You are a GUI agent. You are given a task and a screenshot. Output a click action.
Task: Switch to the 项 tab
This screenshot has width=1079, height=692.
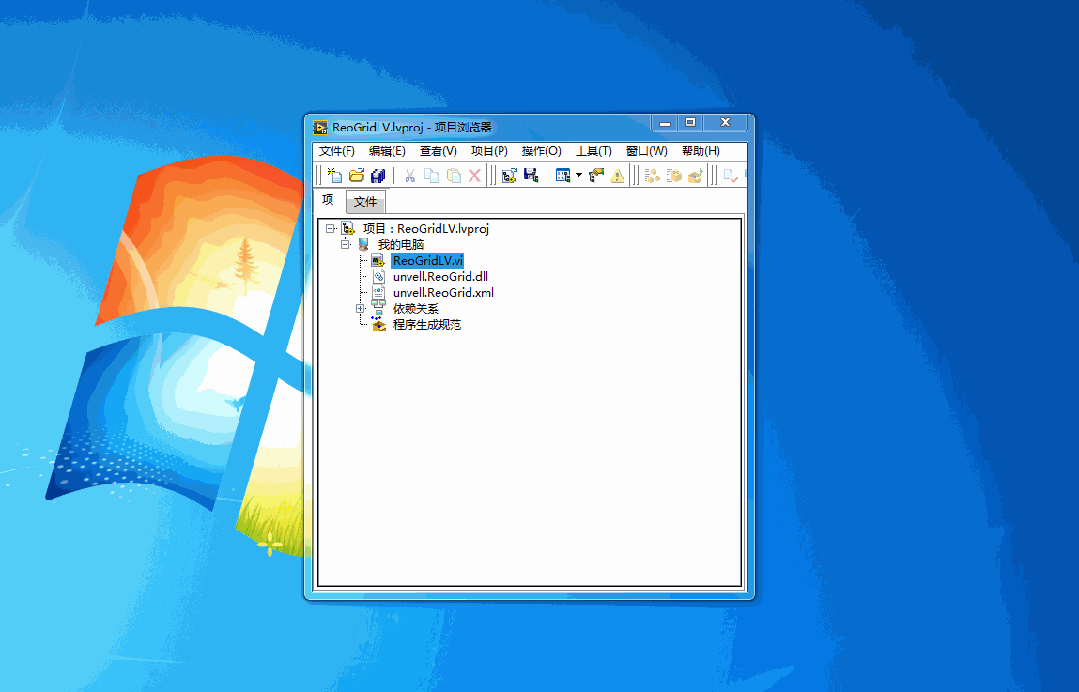point(328,200)
